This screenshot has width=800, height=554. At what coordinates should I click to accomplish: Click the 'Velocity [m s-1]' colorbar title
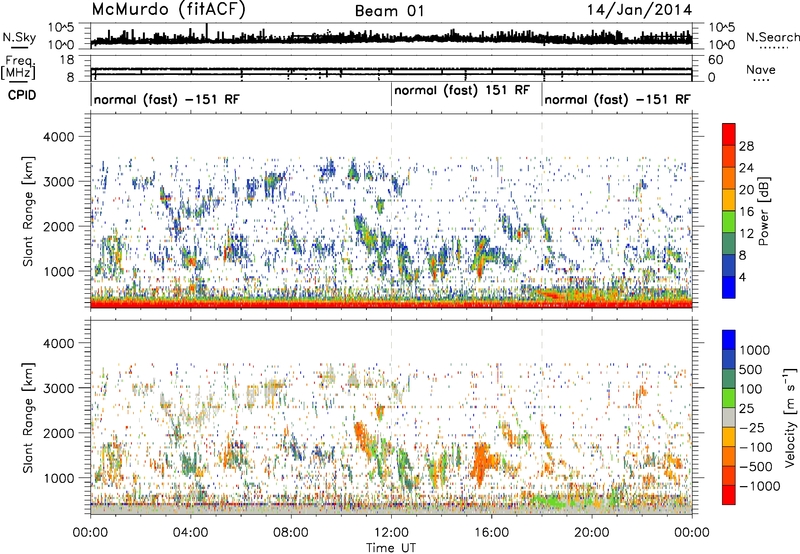(x=790, y=418)
